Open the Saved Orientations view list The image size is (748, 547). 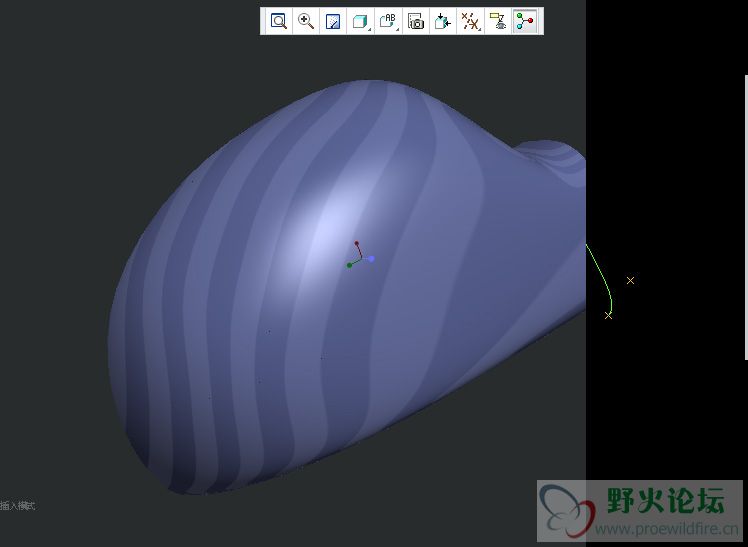coord(388,21)
